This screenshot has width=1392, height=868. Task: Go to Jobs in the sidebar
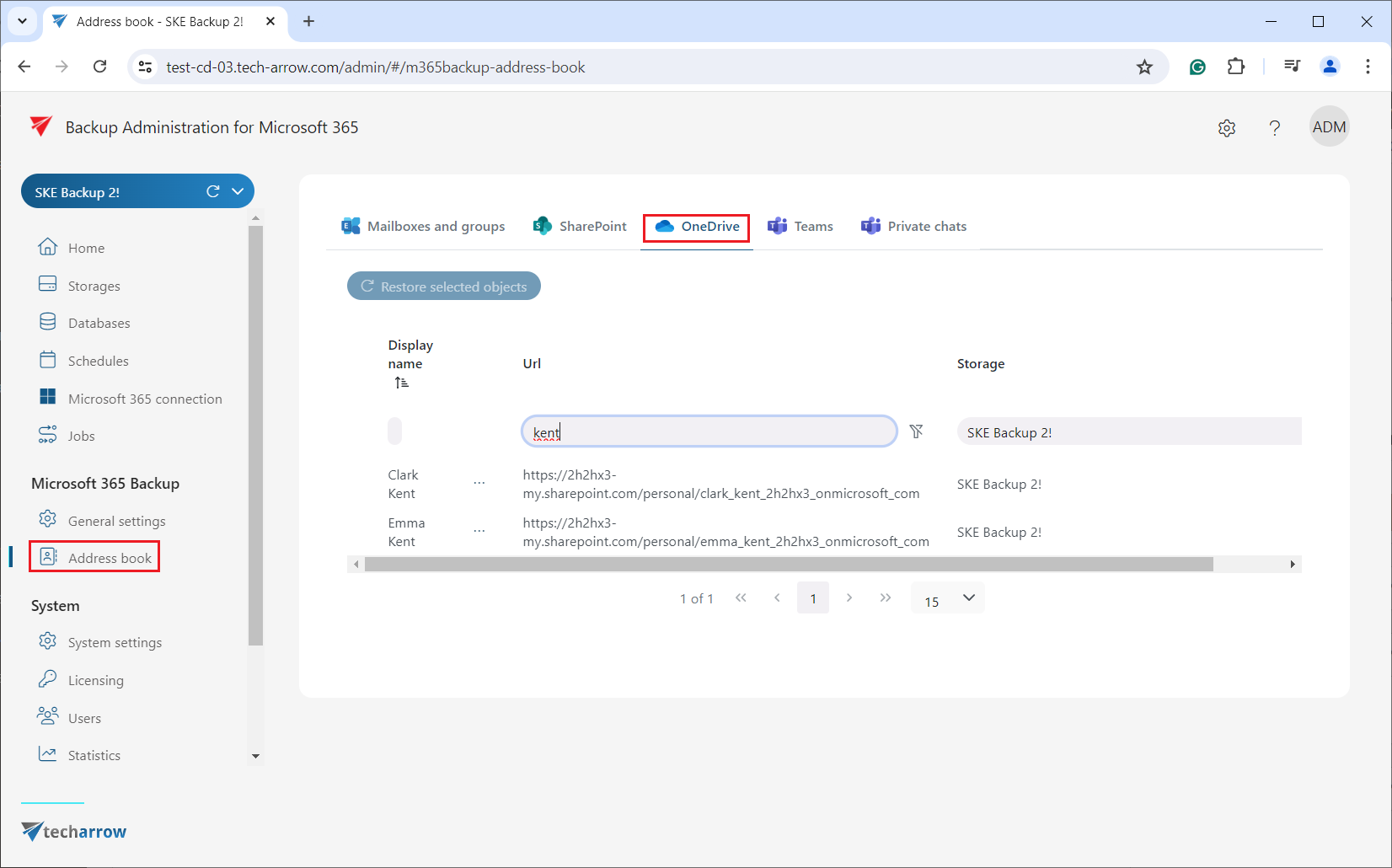[x=81, y=436]
